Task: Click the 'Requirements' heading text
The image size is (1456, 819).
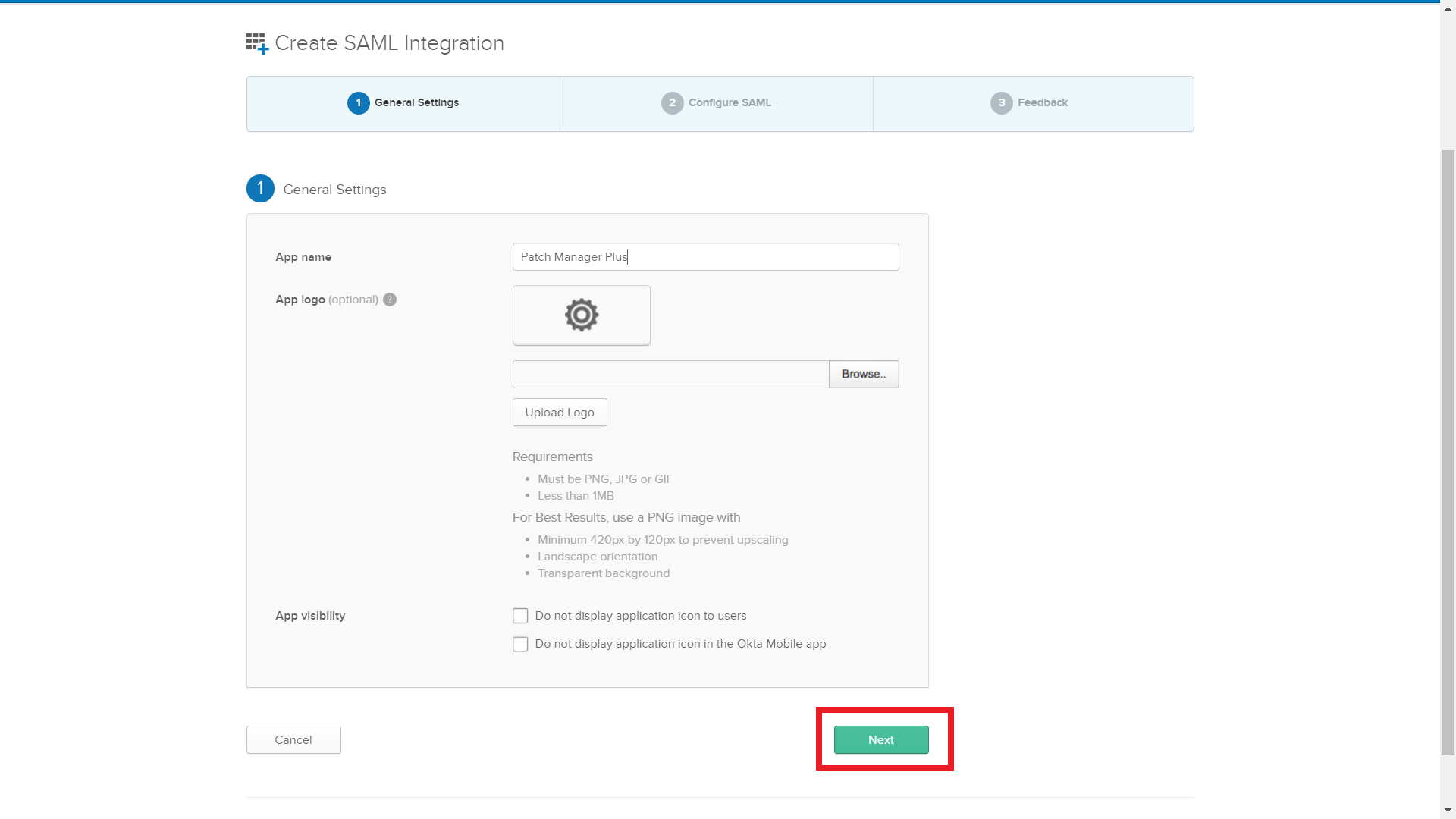Action: click(x=552, y=457)
